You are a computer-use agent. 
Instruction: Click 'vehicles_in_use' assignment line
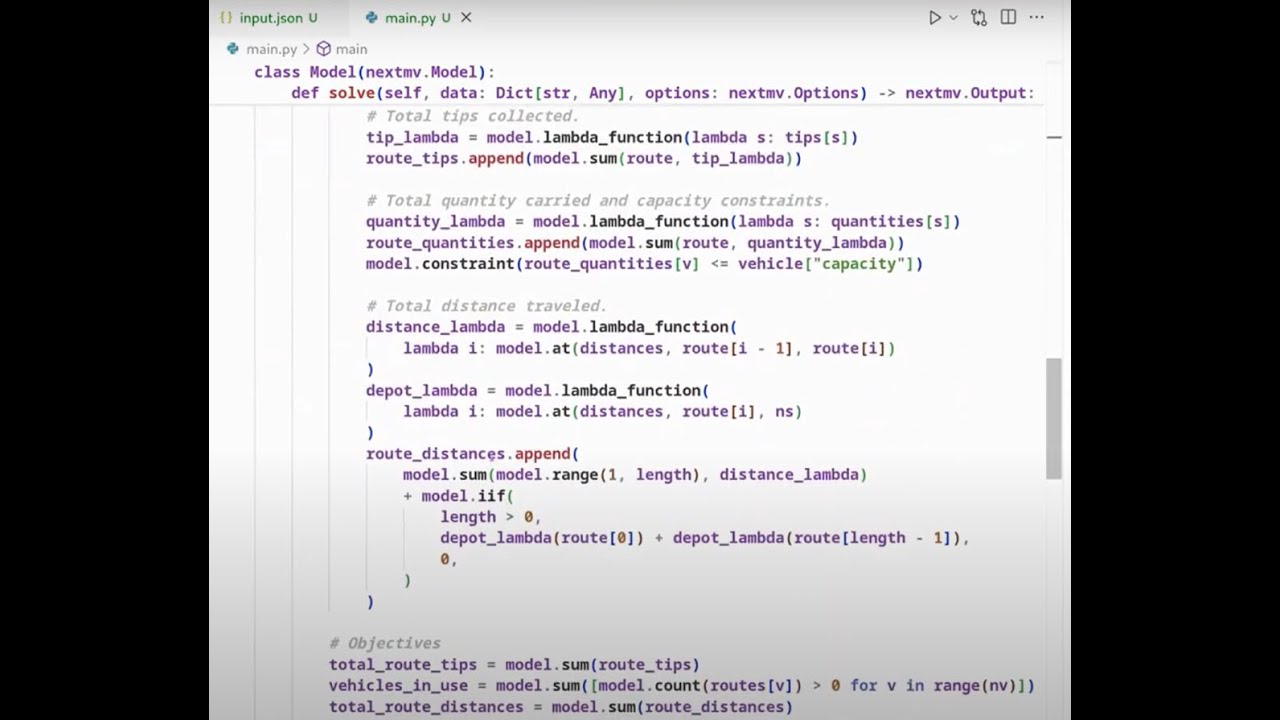(x=682, y=686)
